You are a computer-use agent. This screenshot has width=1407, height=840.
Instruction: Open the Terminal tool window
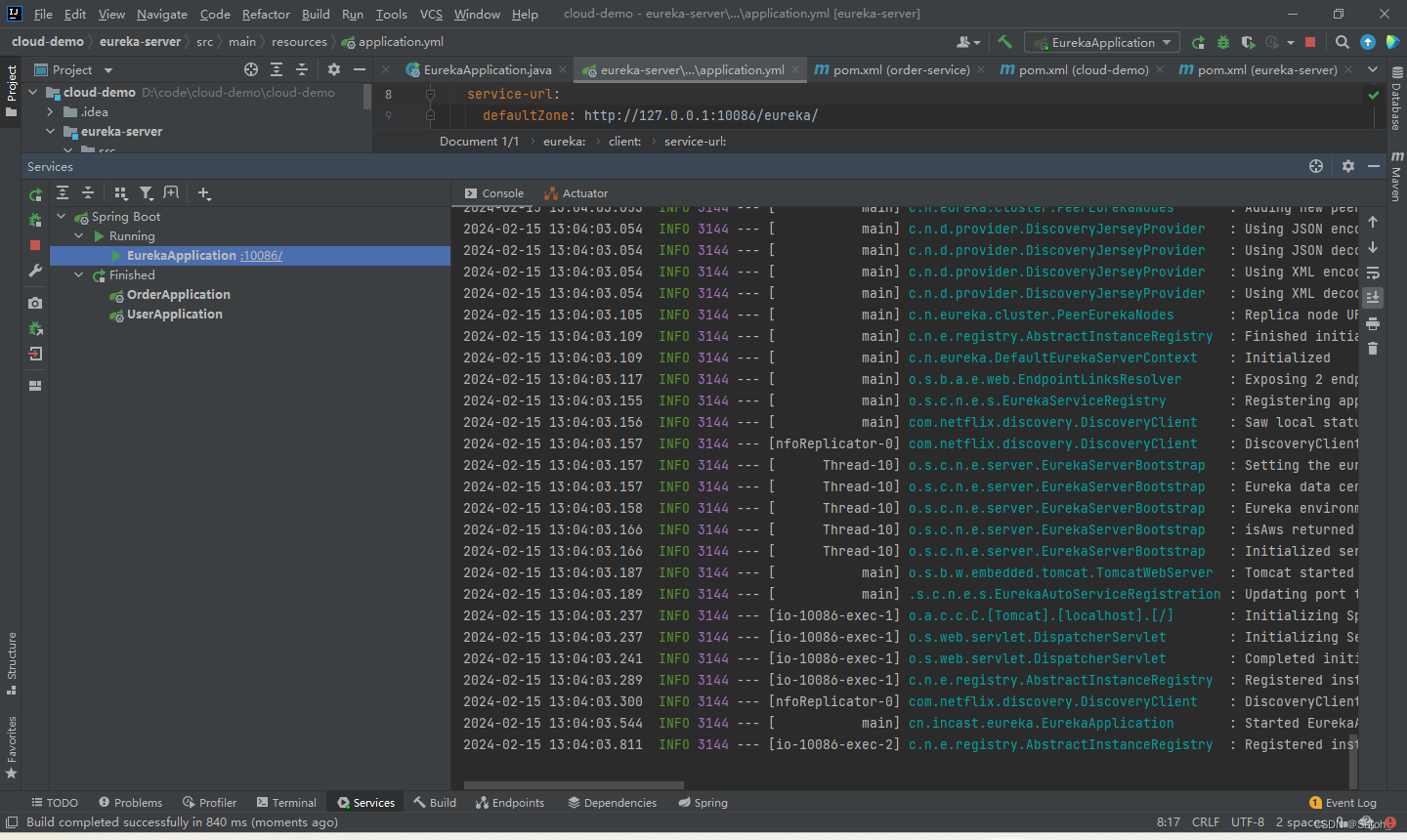pos(286,803)
